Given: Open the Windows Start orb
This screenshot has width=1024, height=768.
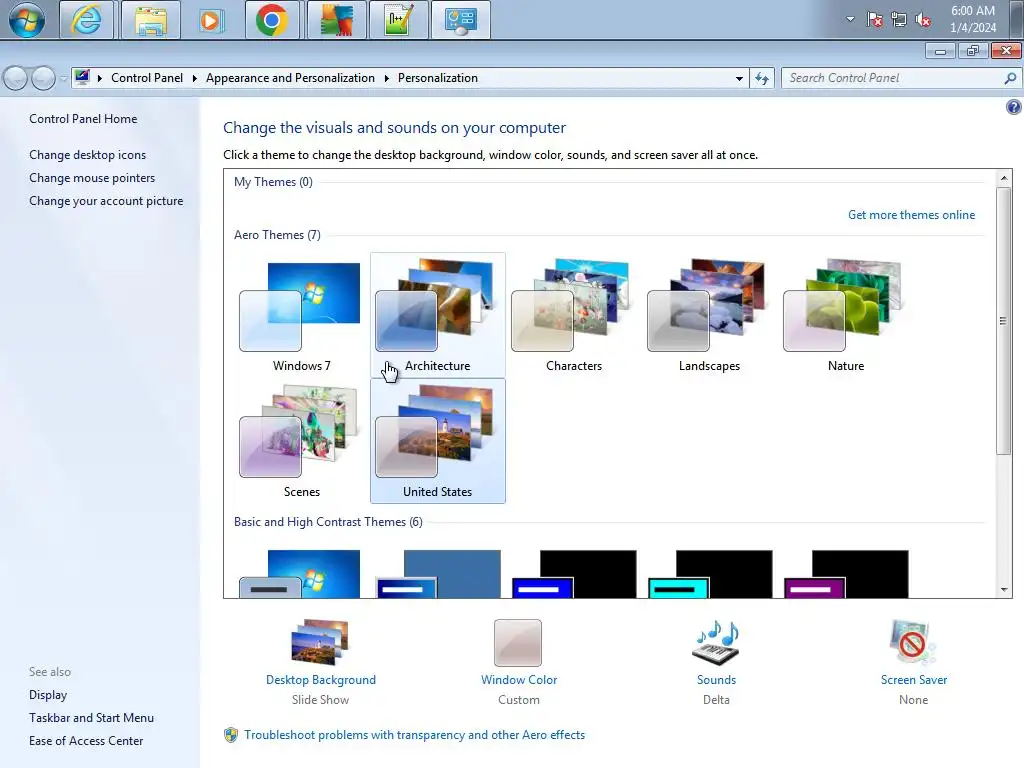Looking at the screenshot, I should (27, 20).
